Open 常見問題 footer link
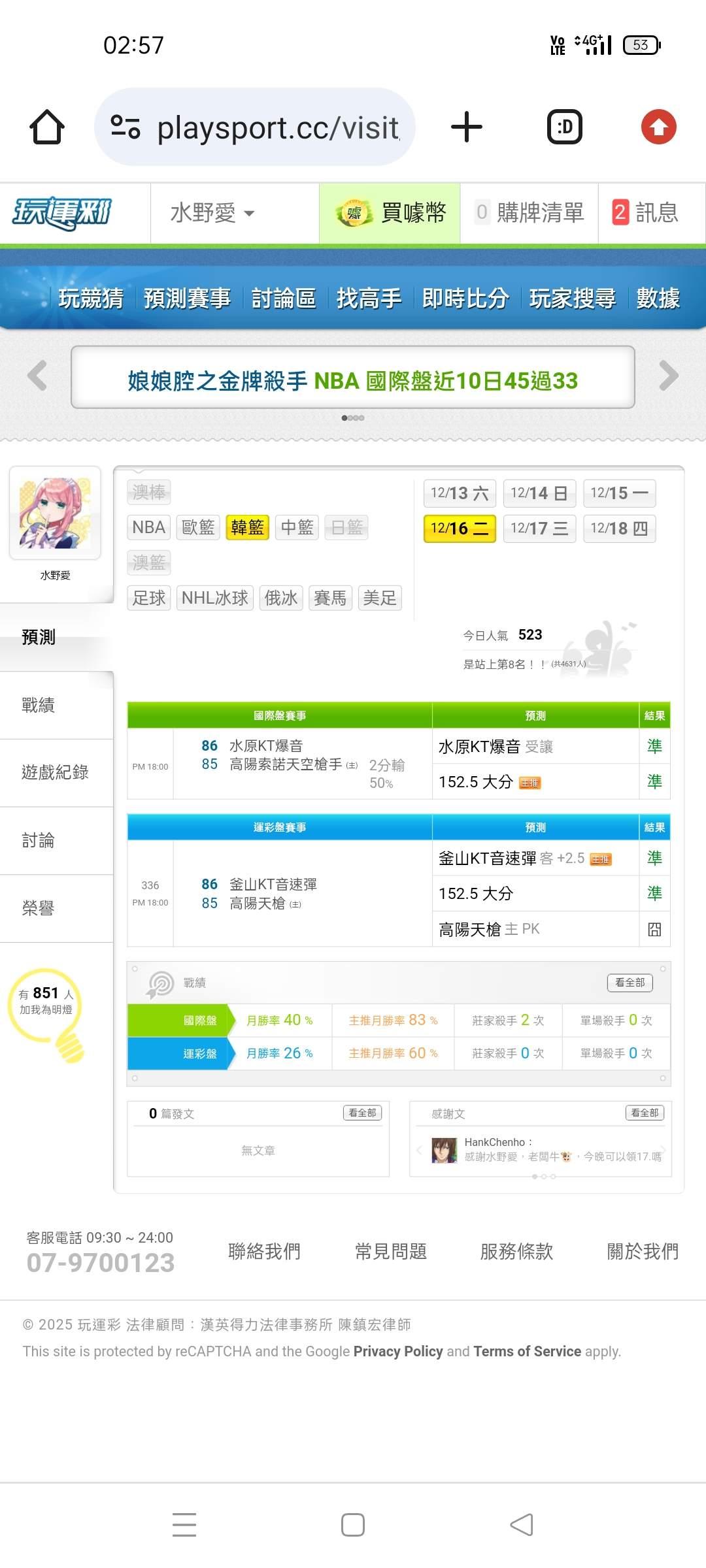The image size is (706, 1568). pyautogui.click(x=390, y=1251)
